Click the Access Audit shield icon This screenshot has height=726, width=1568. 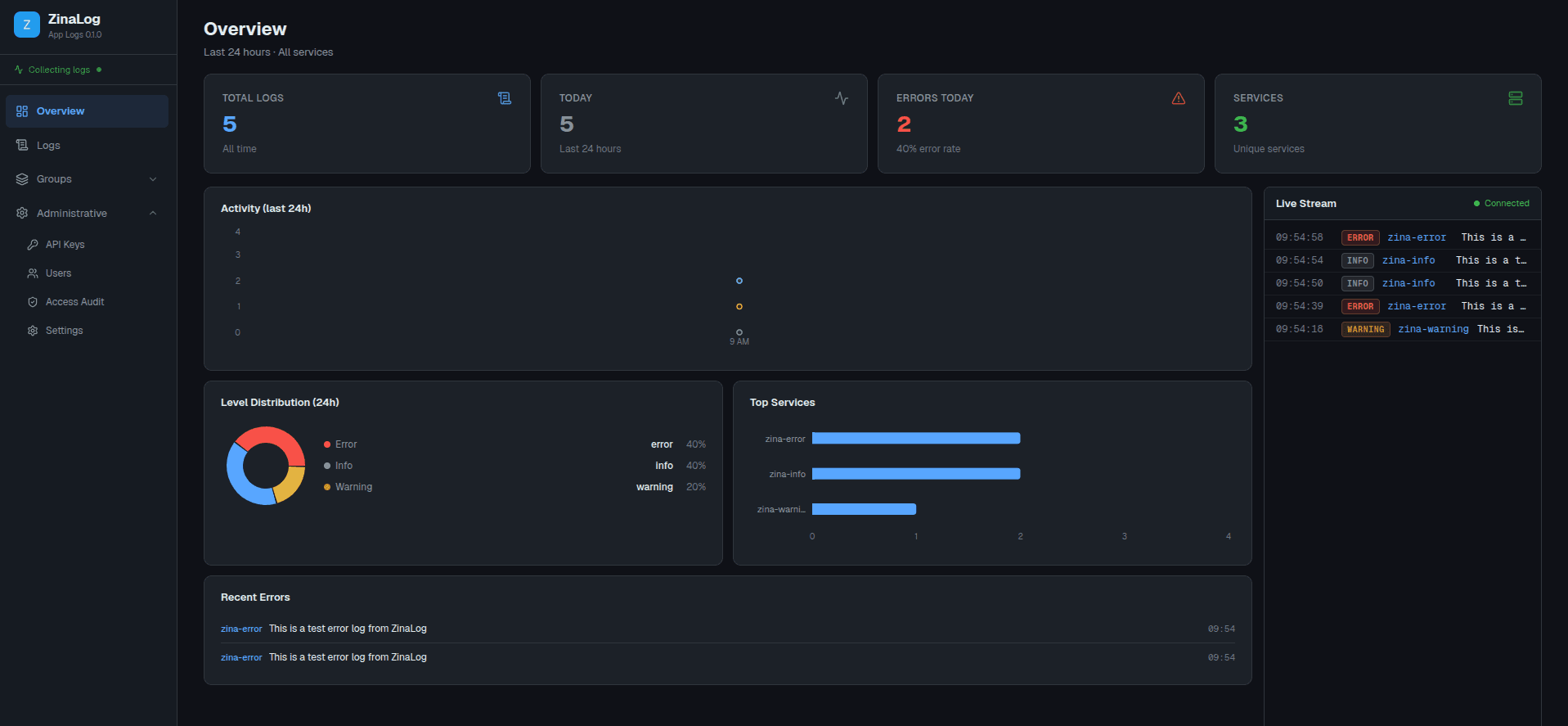33,302
